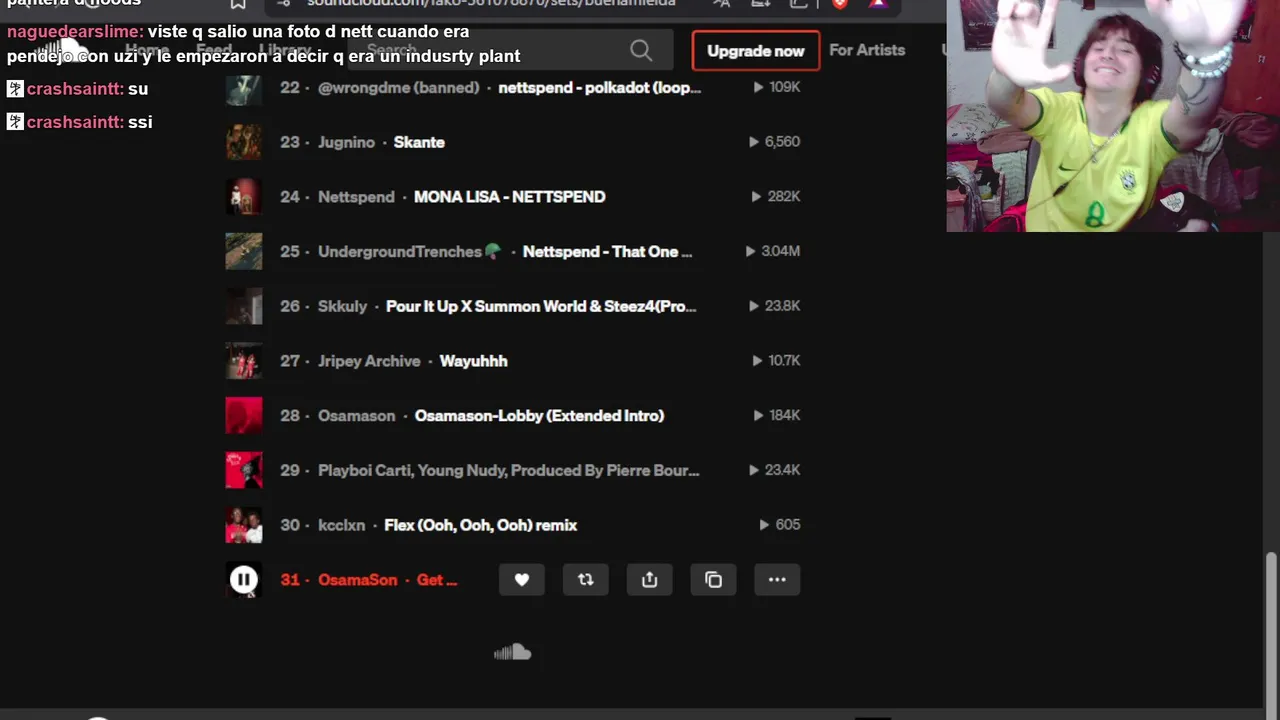This screenshot has height=720, width=1280.
Task: Open MONA LISA - NETTSPEND track
Action: 510,197
